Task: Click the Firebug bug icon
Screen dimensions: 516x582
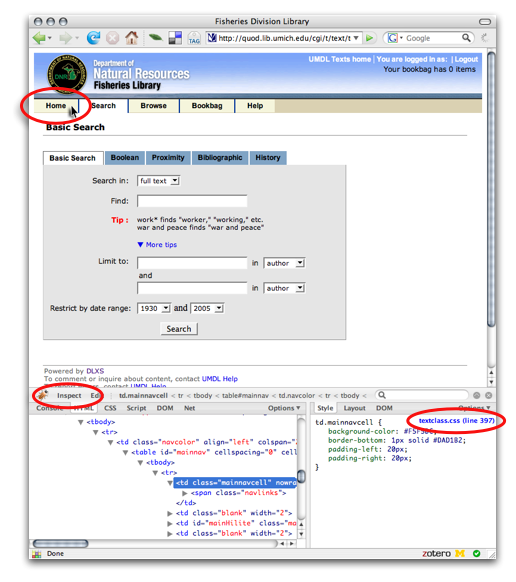Action: coord(43,395)
